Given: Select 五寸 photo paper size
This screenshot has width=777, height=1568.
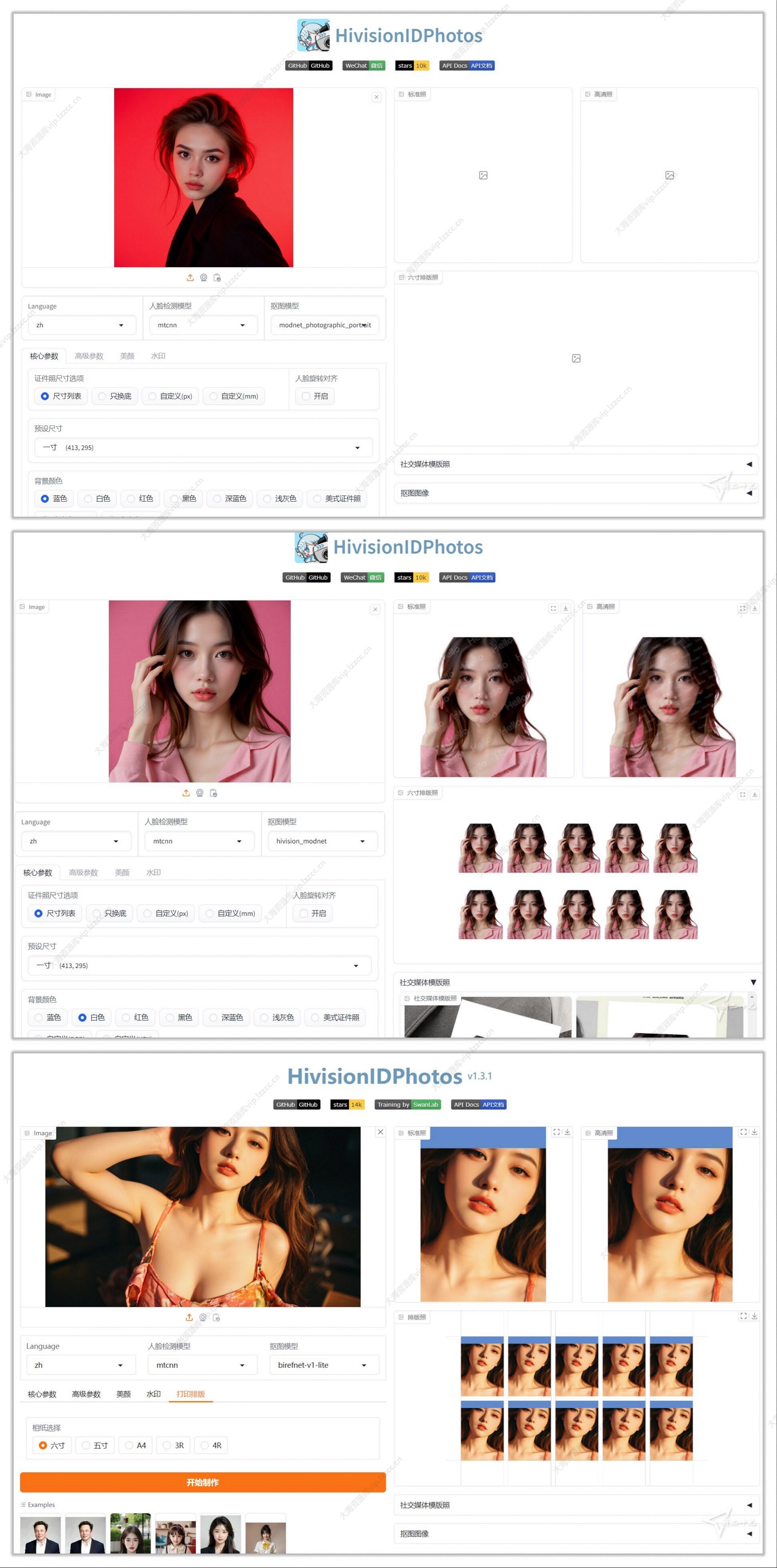Looking at the screenshot, I should tap(95, 1445).
